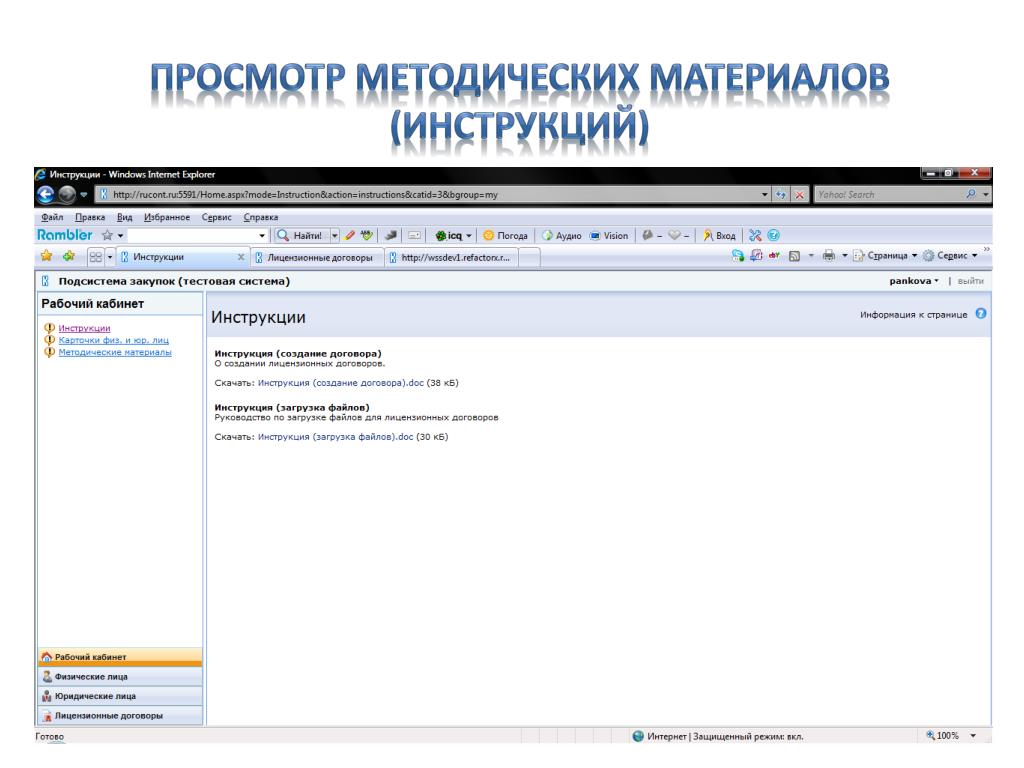This screenshot has width=1024, height=768.
Task: Click the Add to Favorites star-plus icon
Action: pos(69,256)
